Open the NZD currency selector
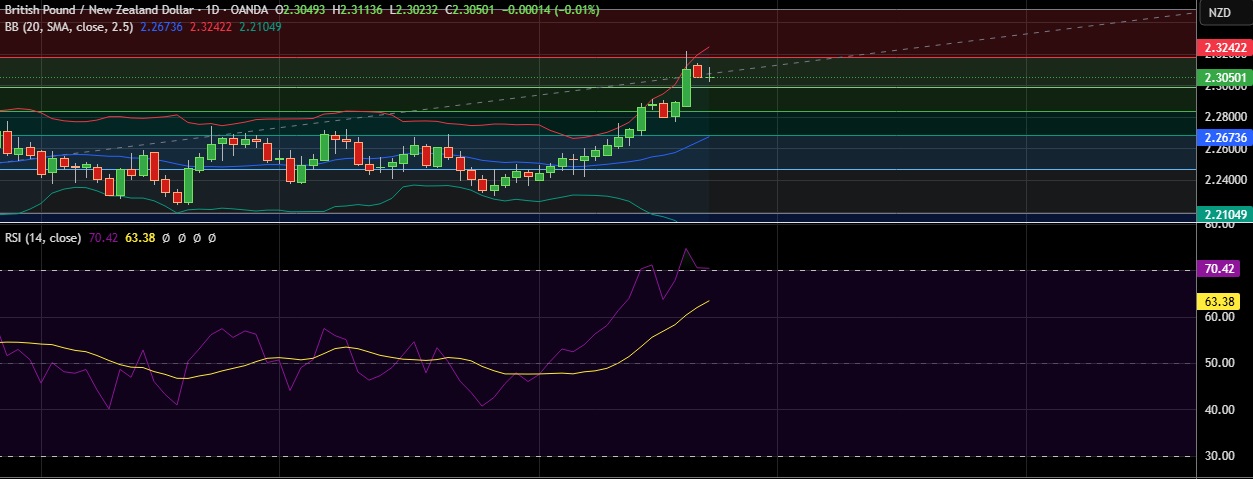 [1219, 13]
